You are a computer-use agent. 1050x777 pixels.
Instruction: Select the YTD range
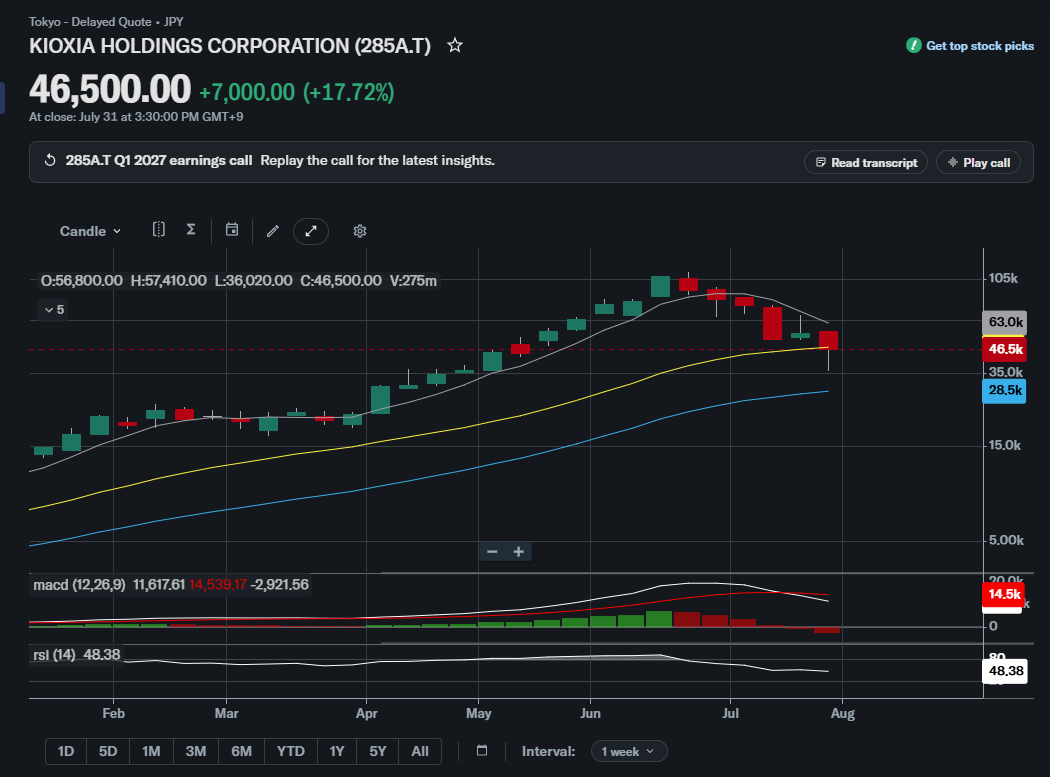tap(291, 752)
